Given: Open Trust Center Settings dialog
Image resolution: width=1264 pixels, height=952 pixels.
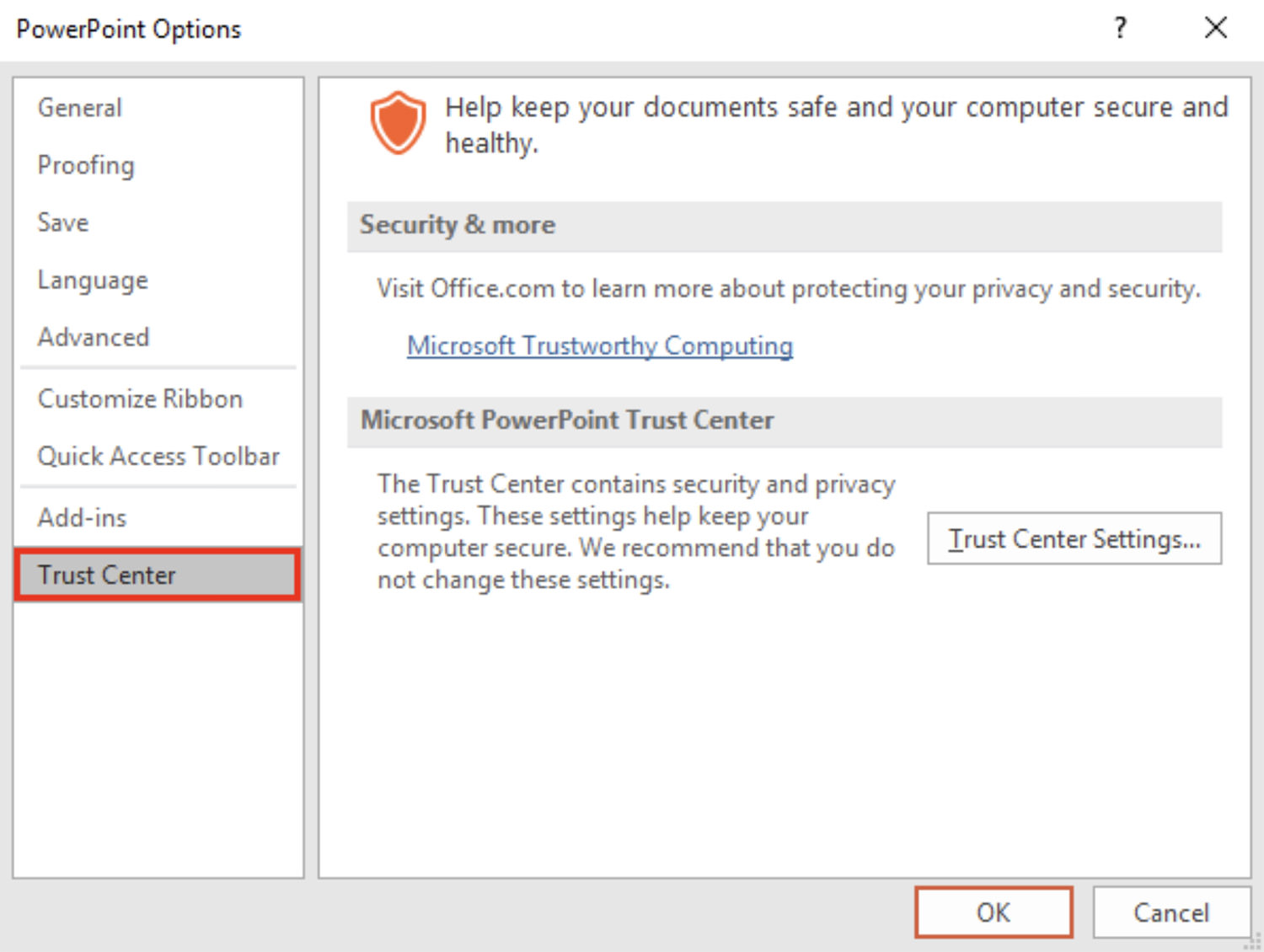Looking at the screenshot, I should (1074, 538).
